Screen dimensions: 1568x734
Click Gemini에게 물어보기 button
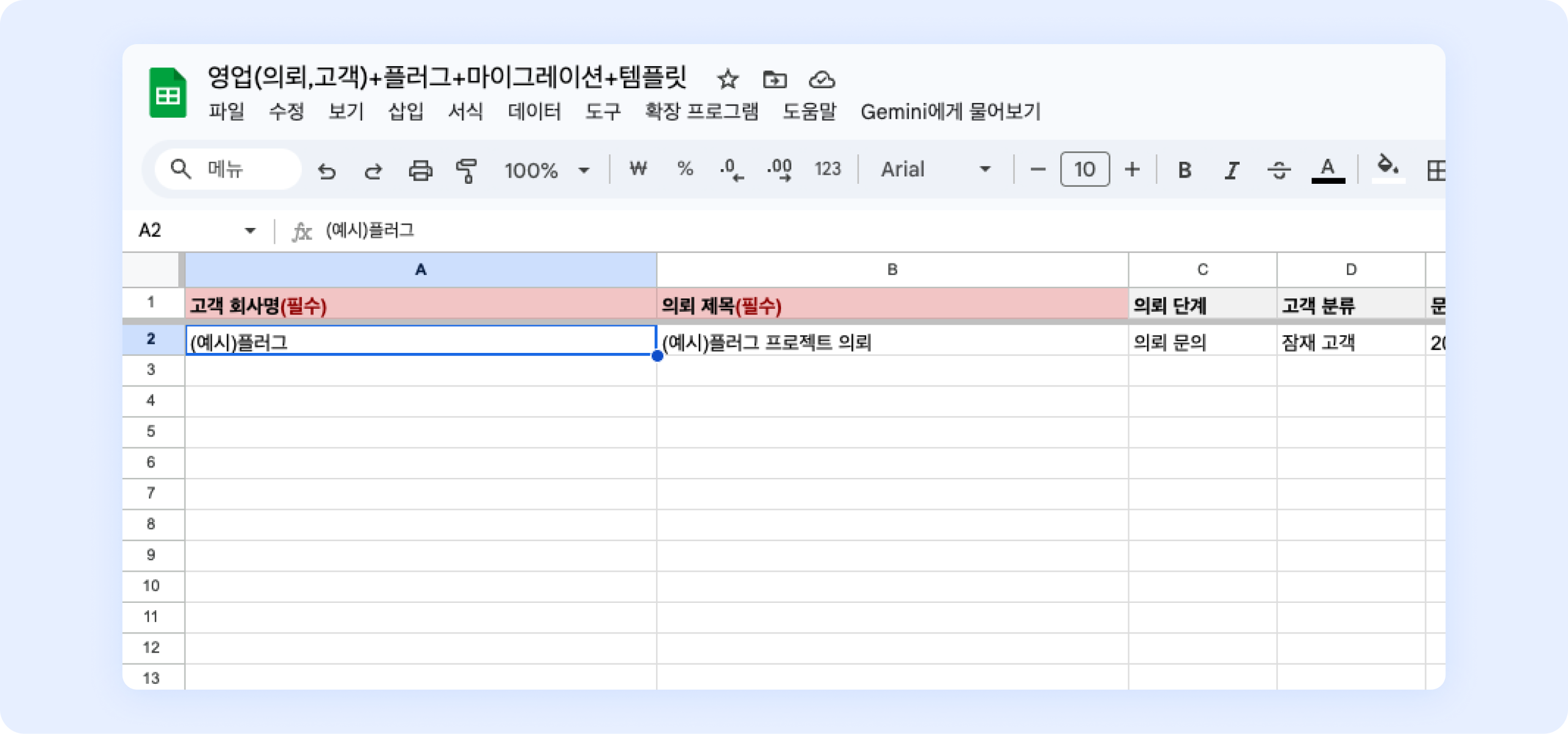click(x=951, y=112)
